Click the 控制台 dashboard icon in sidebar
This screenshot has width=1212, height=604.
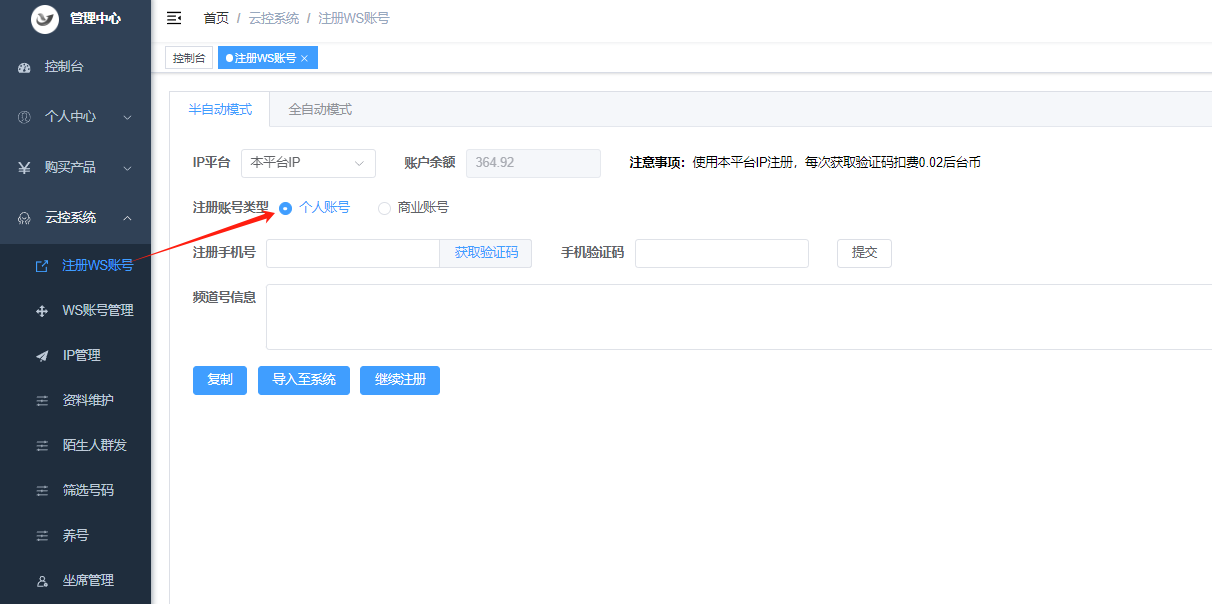25,67
